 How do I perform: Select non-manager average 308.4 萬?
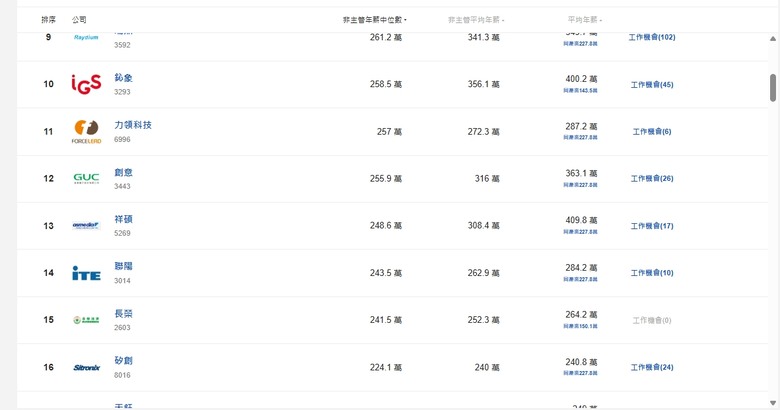click(x=484, y=225)
